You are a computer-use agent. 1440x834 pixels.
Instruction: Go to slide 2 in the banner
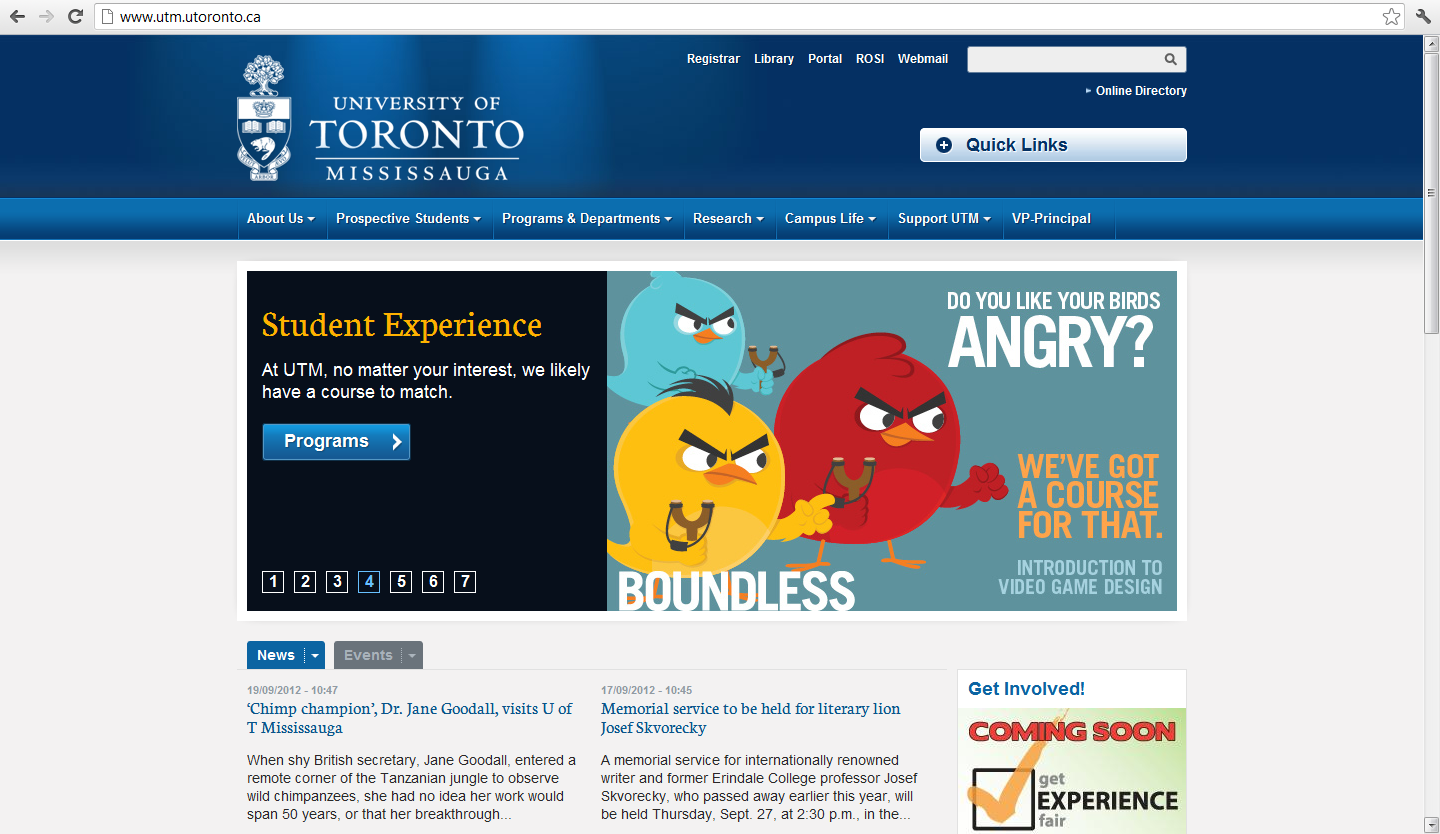(305, 581)
